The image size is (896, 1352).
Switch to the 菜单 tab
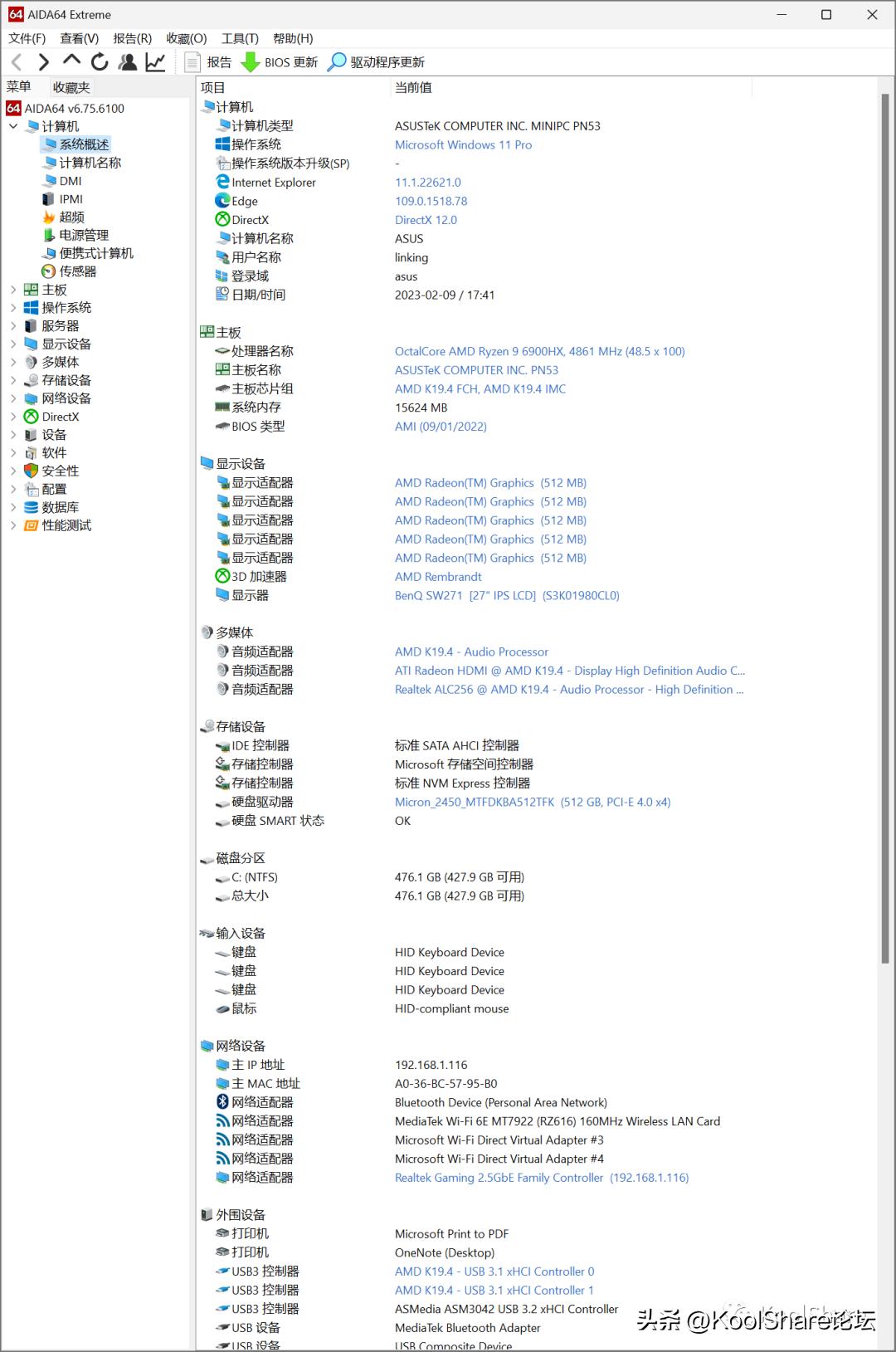(19, 87)
